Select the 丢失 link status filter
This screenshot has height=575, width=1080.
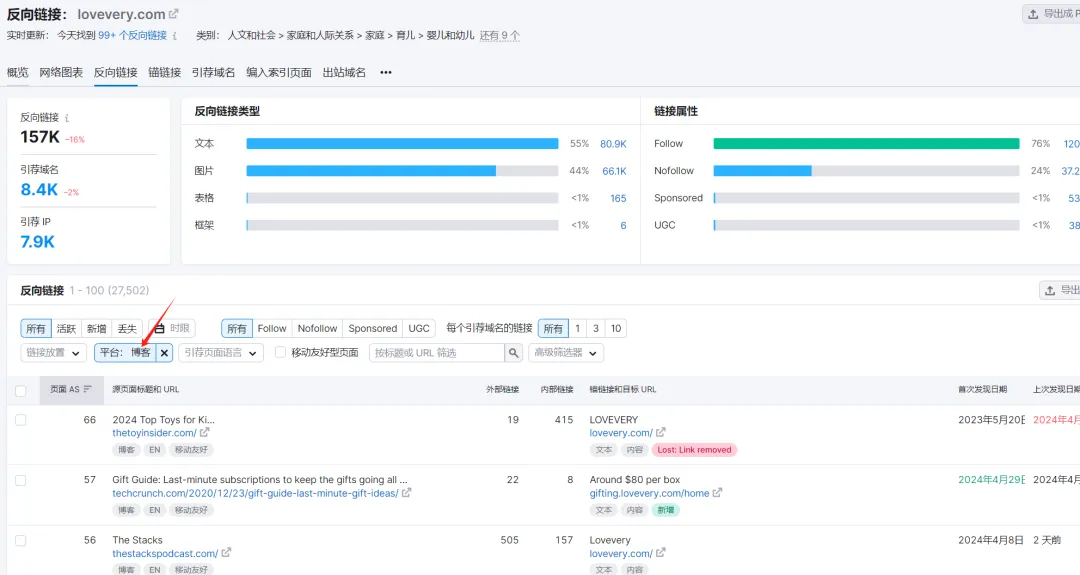[x=127, y=328]
